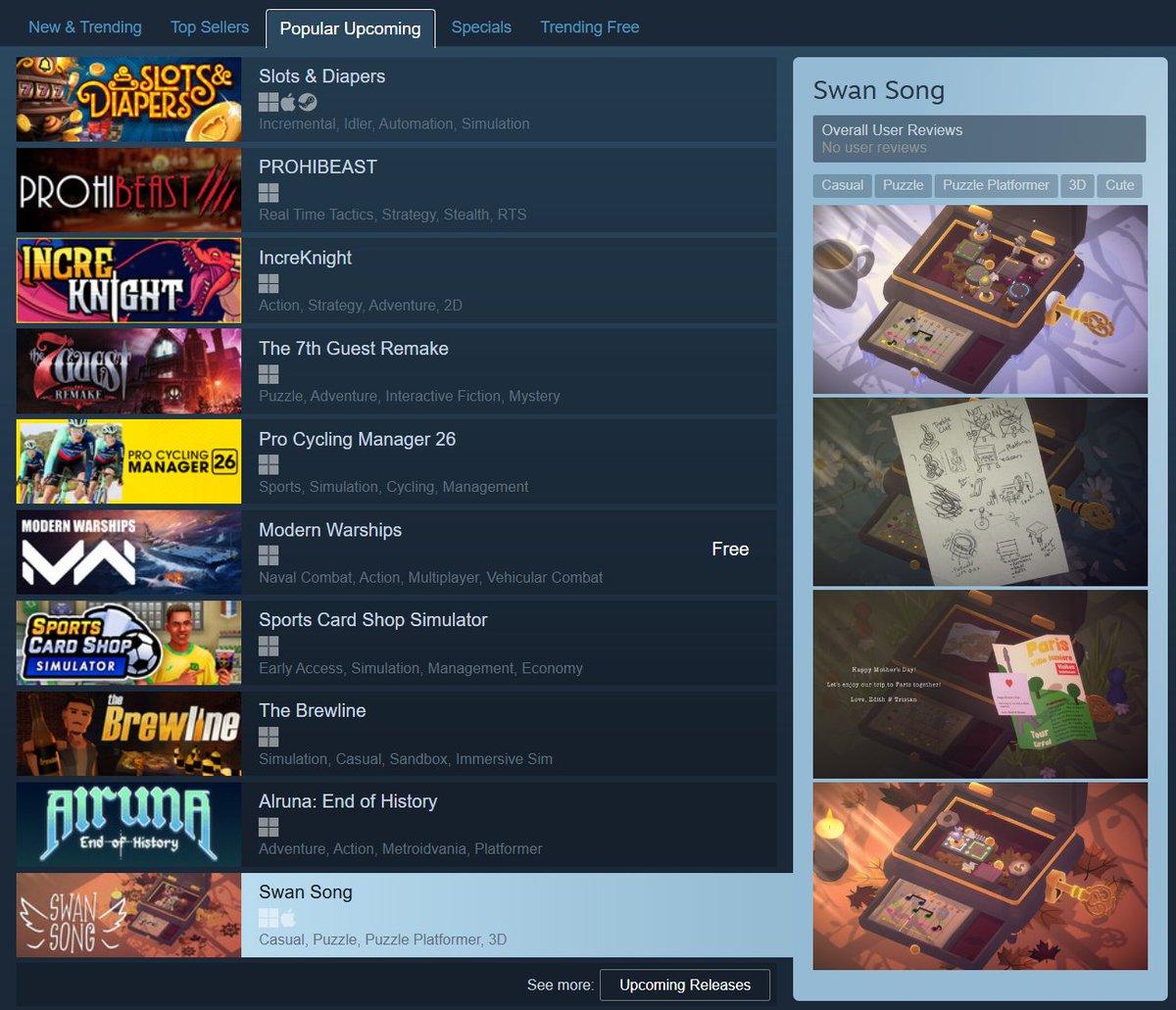
Task: Click the Swan Song title in list row
Action: click(306, 892)
